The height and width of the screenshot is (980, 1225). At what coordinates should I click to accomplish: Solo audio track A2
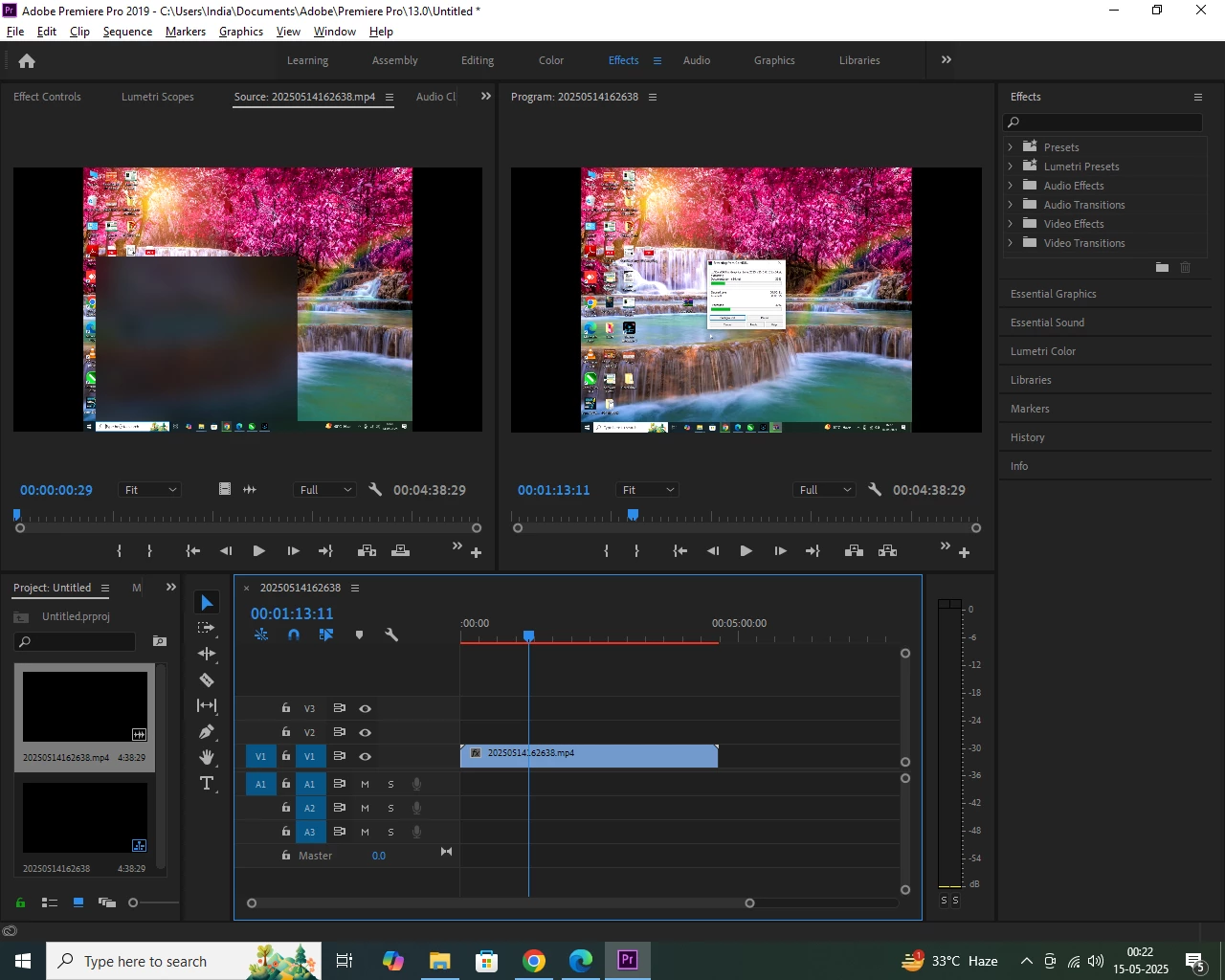[390, 808]
